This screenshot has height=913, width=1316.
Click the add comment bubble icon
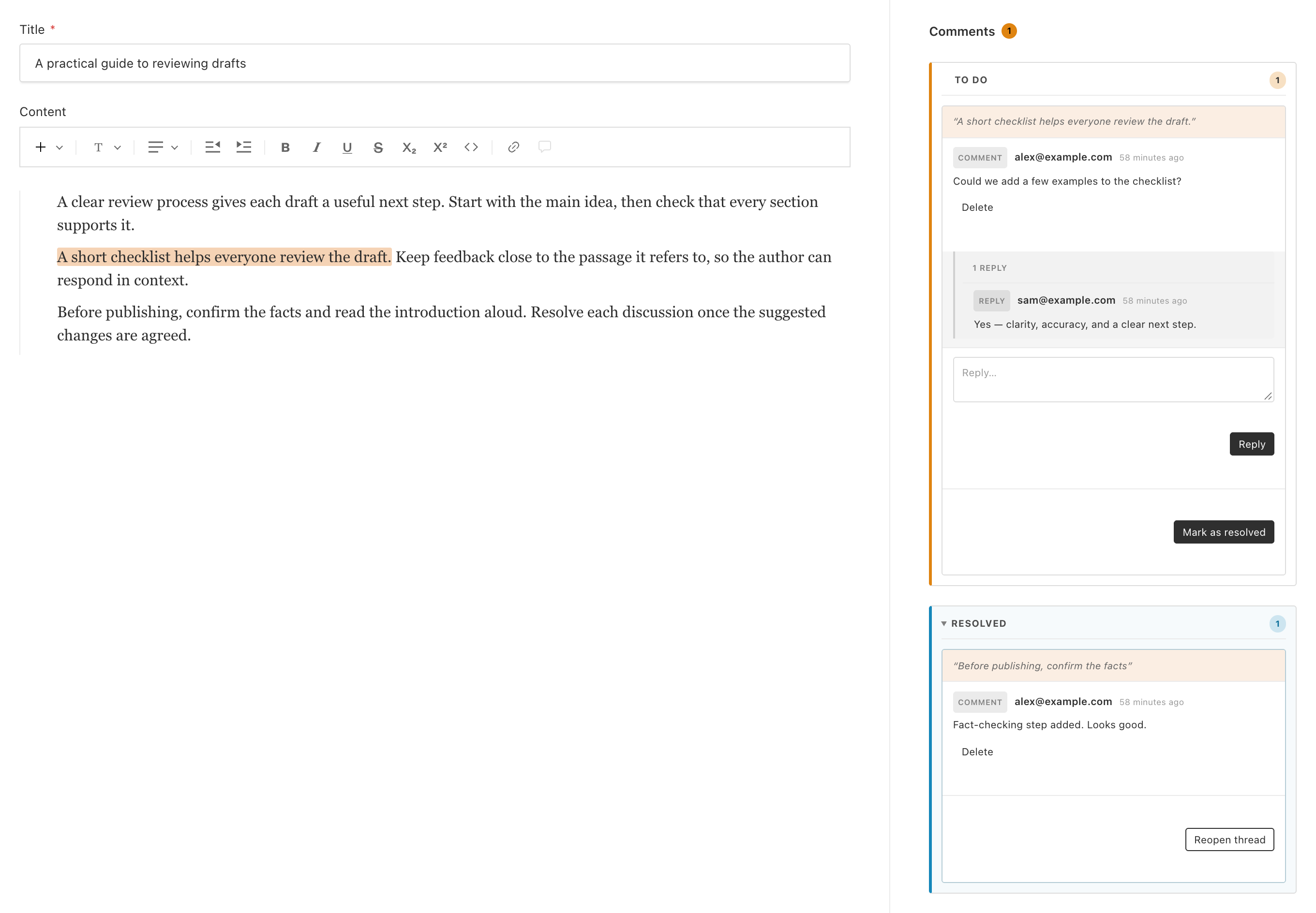point(544,147)
